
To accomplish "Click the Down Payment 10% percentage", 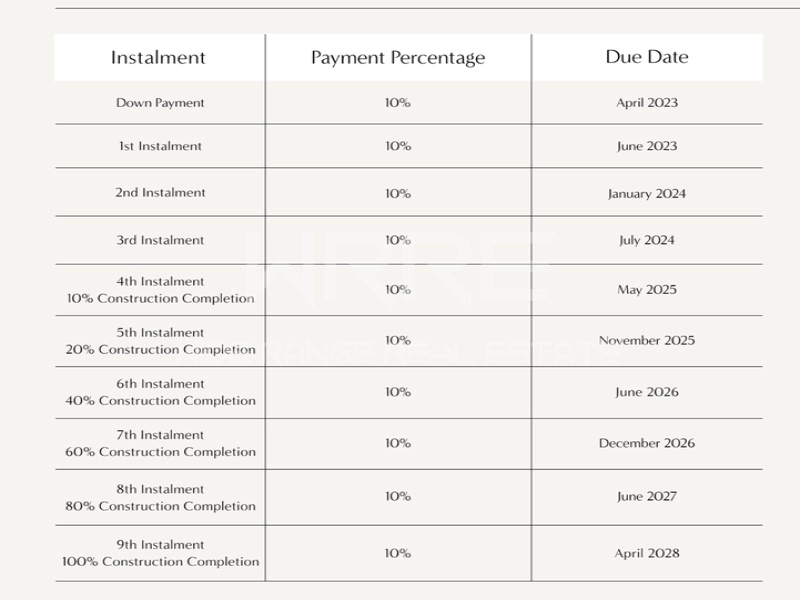I will [x=398, y=103].
